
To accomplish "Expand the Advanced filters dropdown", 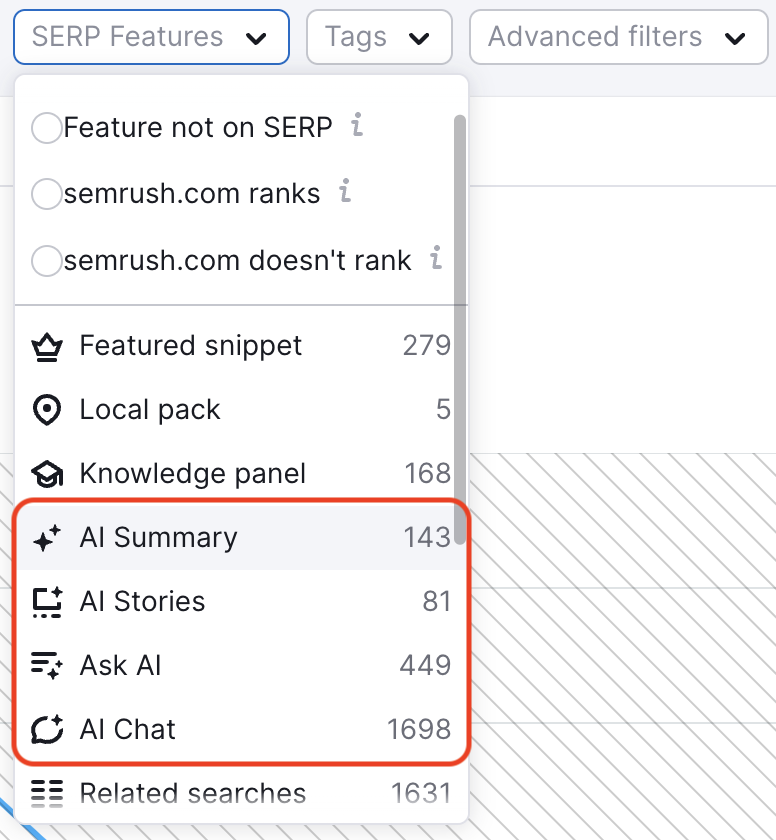I will click(618, 37).
